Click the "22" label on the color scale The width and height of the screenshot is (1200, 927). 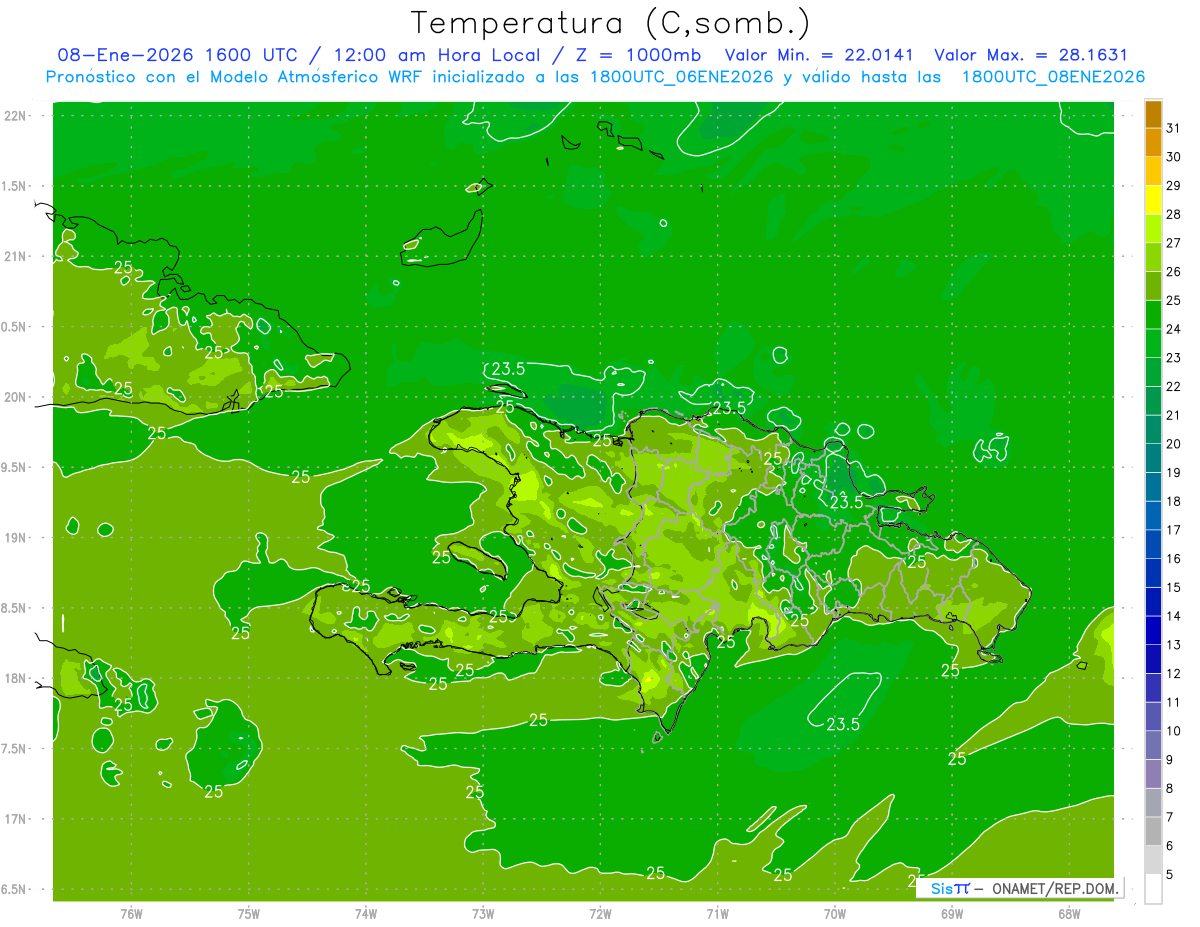(1173, 386)
